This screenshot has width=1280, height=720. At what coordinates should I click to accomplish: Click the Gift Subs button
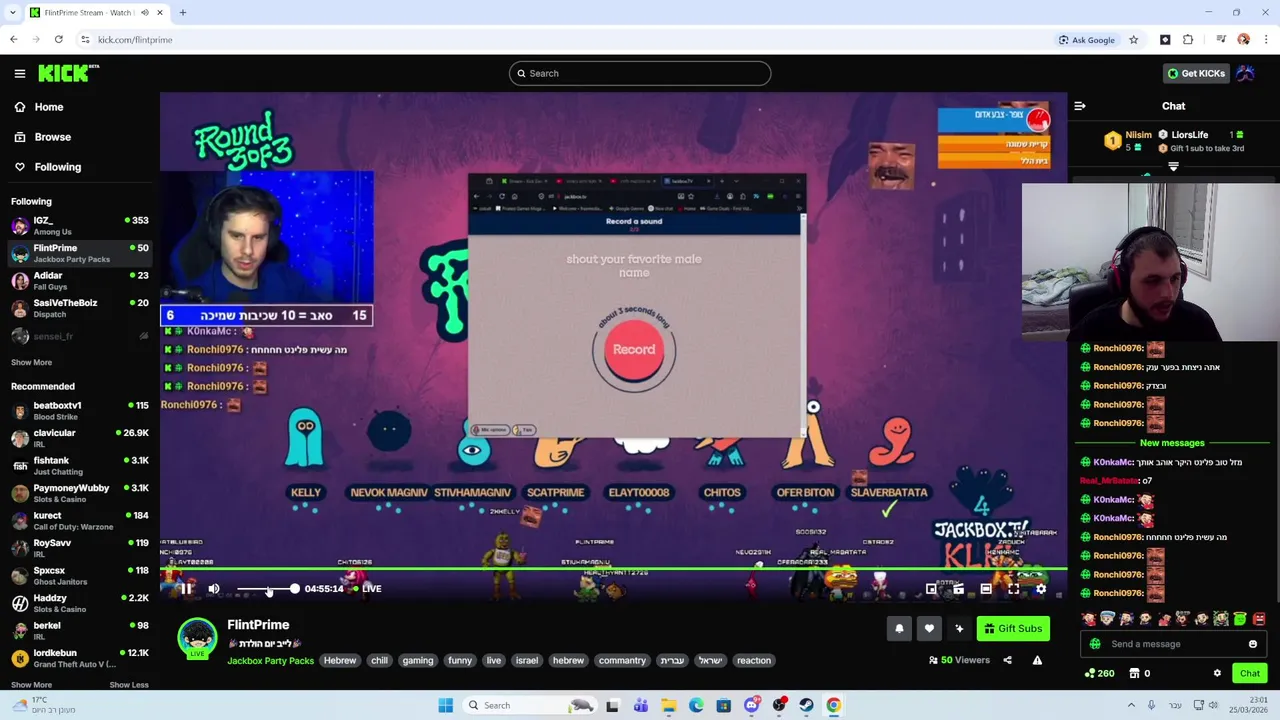point(1013,628)
